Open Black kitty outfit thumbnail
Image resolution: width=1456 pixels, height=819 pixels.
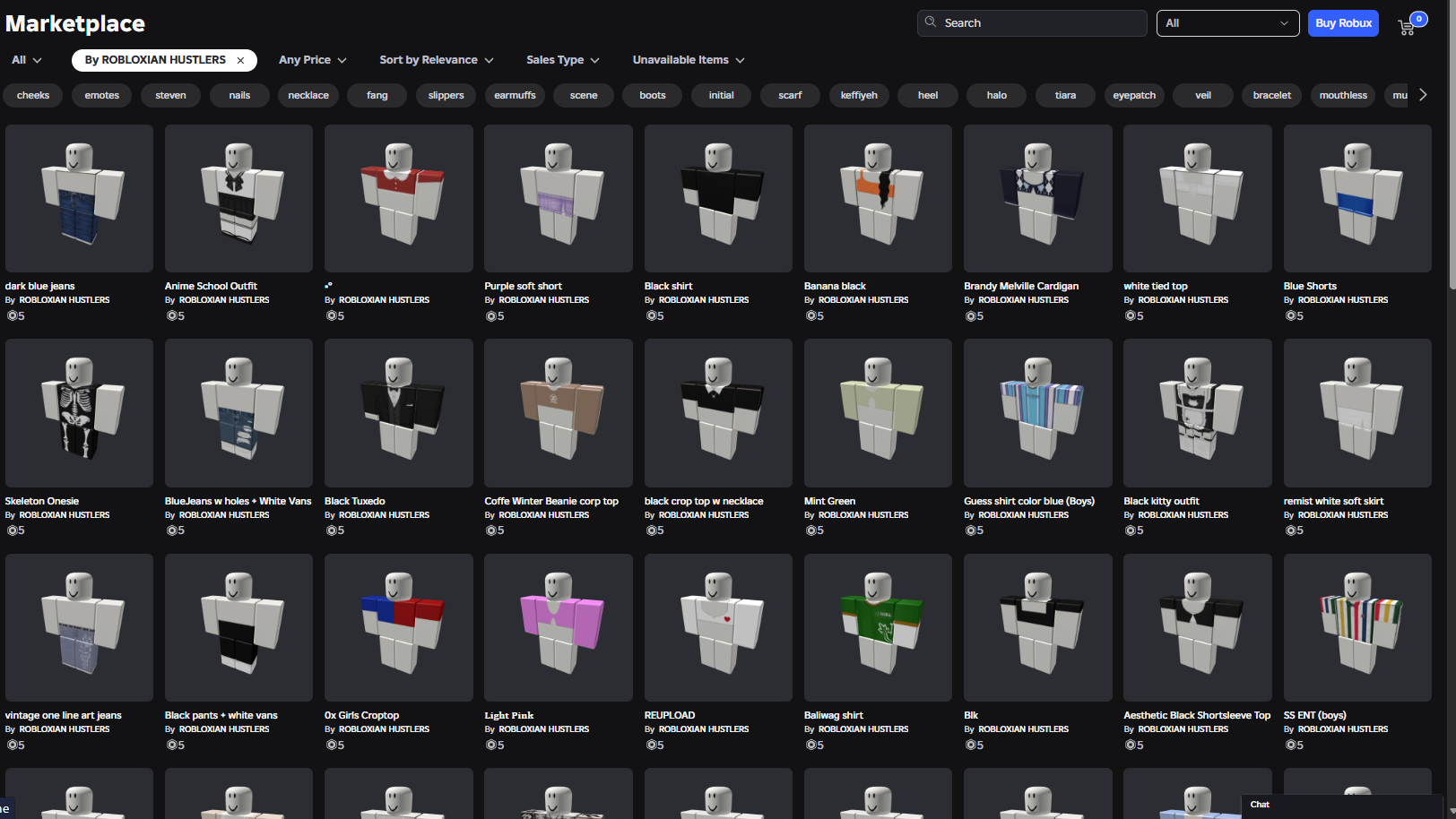[1198, 413]
